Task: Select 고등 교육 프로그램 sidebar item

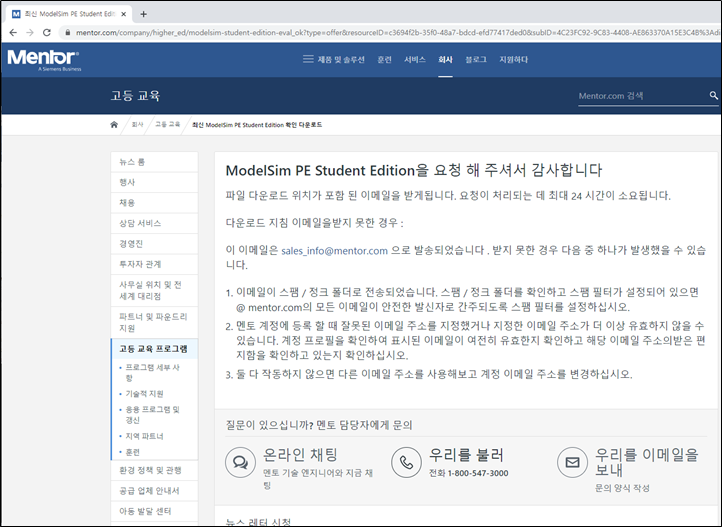Action: point(154,349)
